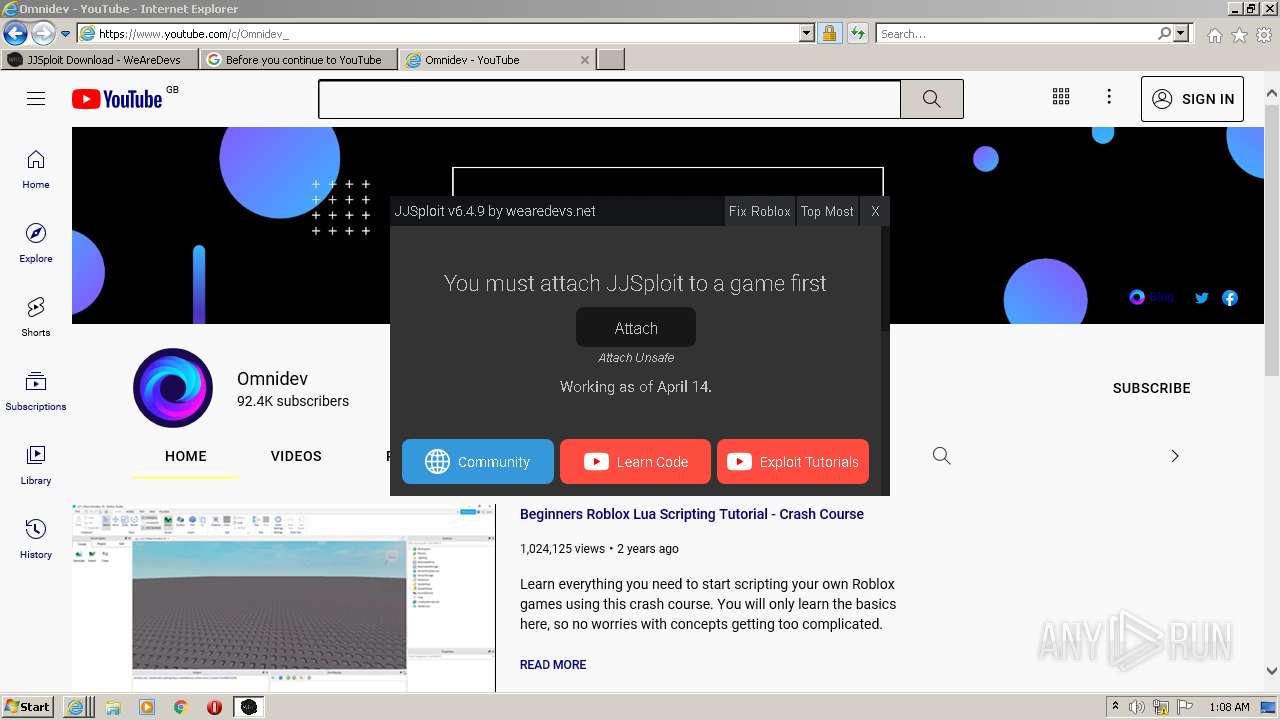
Task: Open the recent pages dropdown arrow
Action: [65, 34]
